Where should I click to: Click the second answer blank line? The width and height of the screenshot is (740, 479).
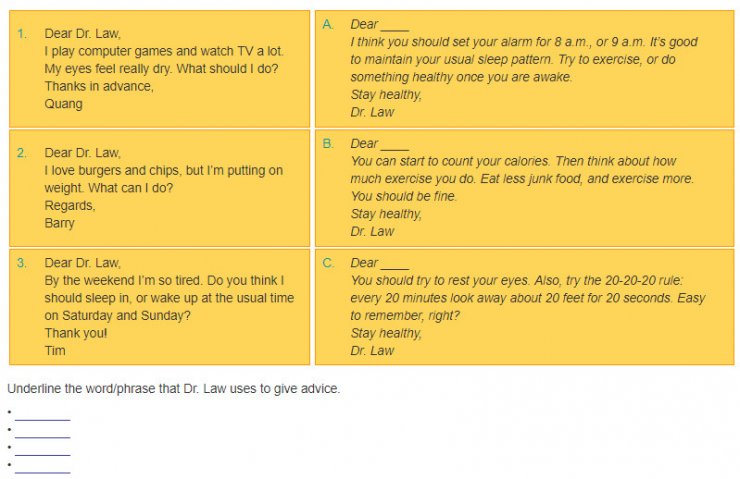point(42,437)
